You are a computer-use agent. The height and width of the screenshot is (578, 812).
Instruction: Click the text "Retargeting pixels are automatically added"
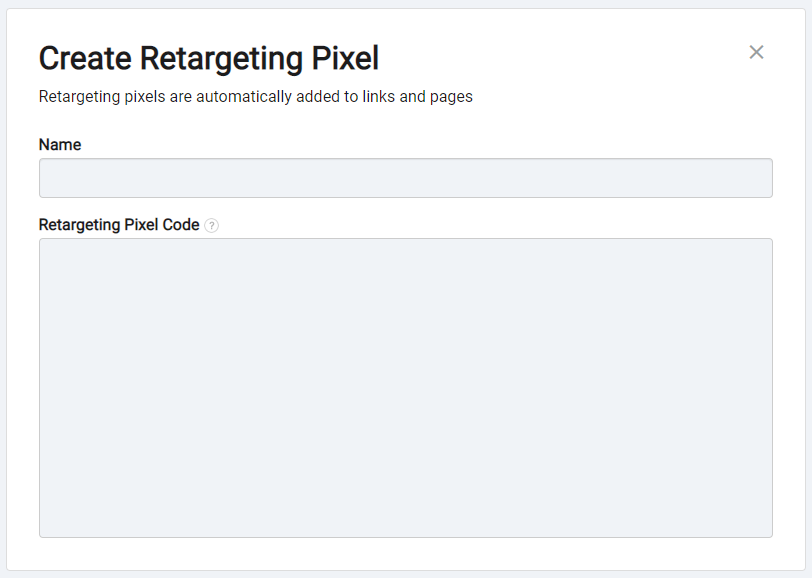pos(165,97)
